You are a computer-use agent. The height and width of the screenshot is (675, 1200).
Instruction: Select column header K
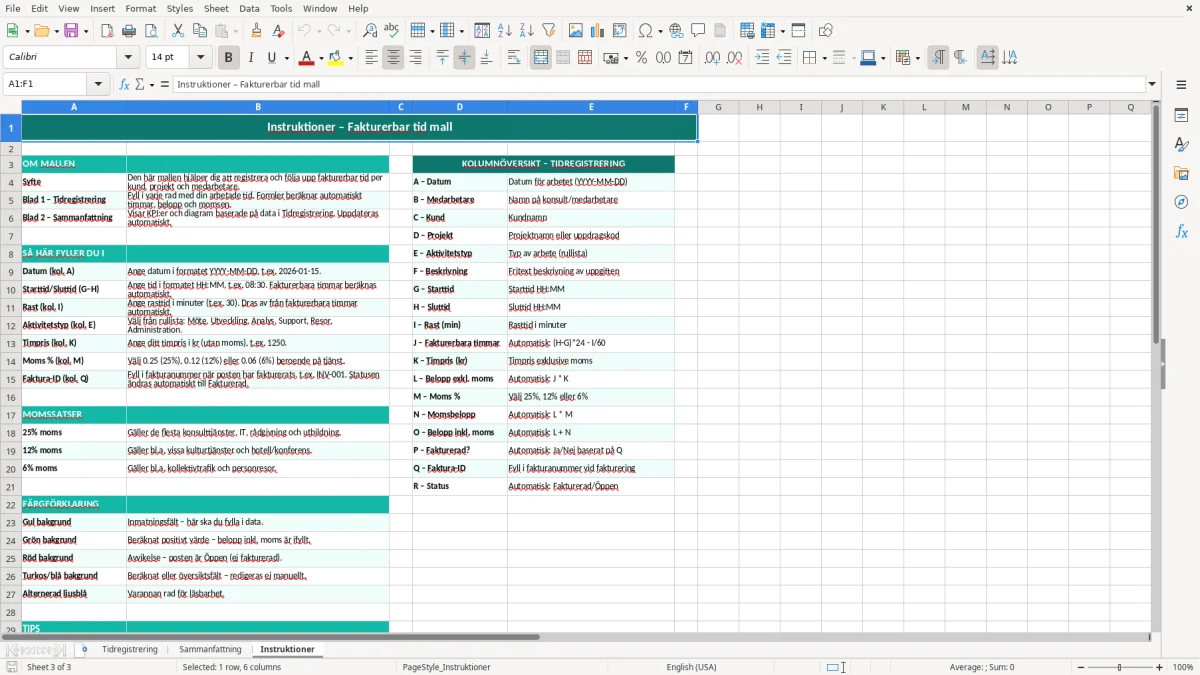882,107
